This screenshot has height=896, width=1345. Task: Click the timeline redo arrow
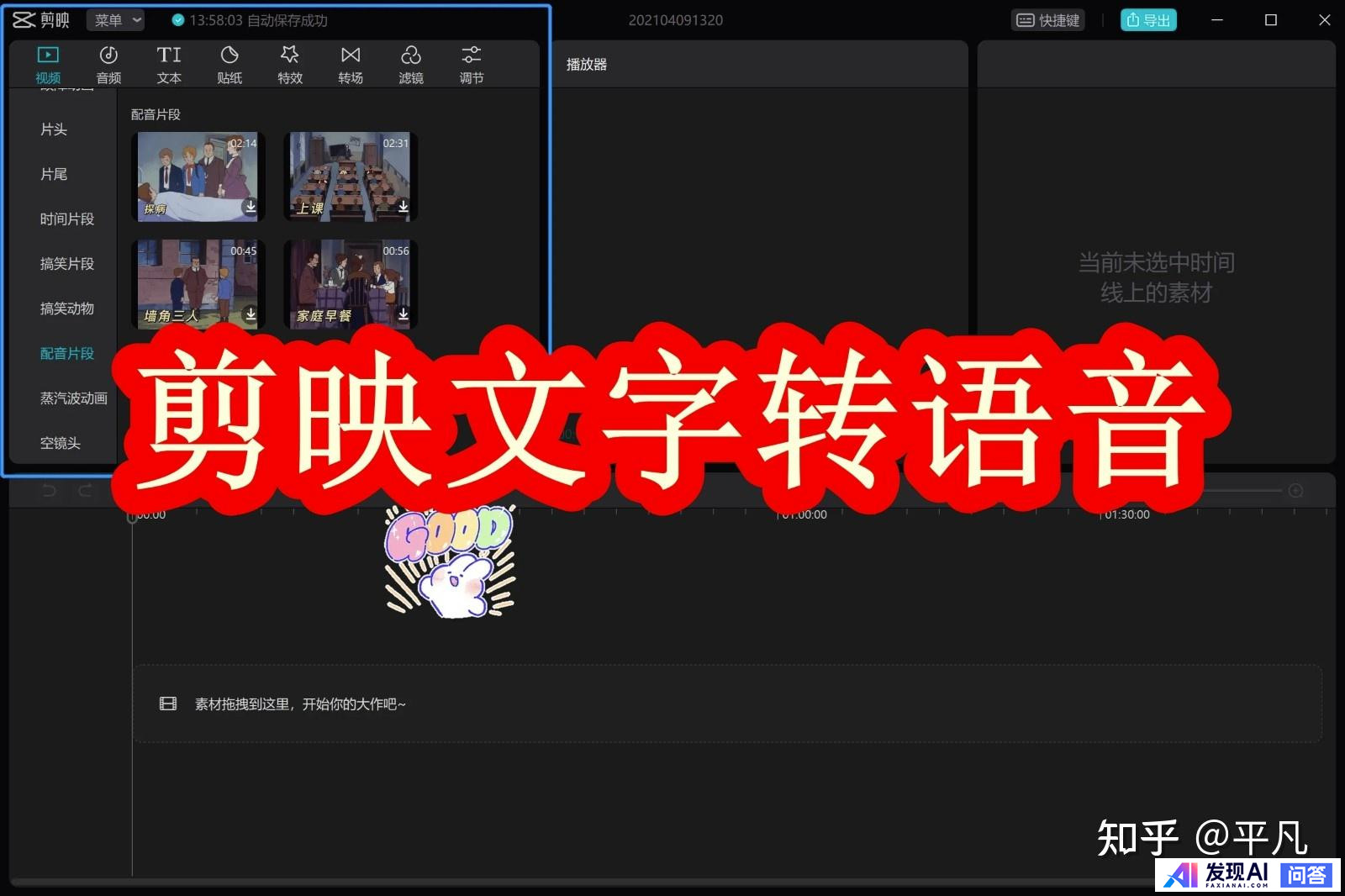pos(85,490)
